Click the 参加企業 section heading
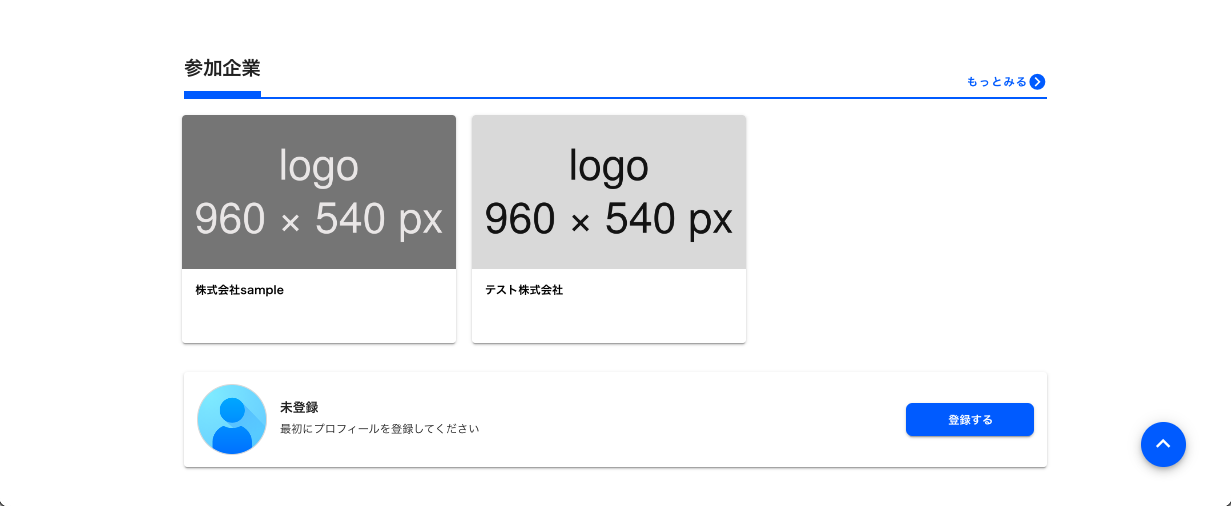 click(222, 68)
